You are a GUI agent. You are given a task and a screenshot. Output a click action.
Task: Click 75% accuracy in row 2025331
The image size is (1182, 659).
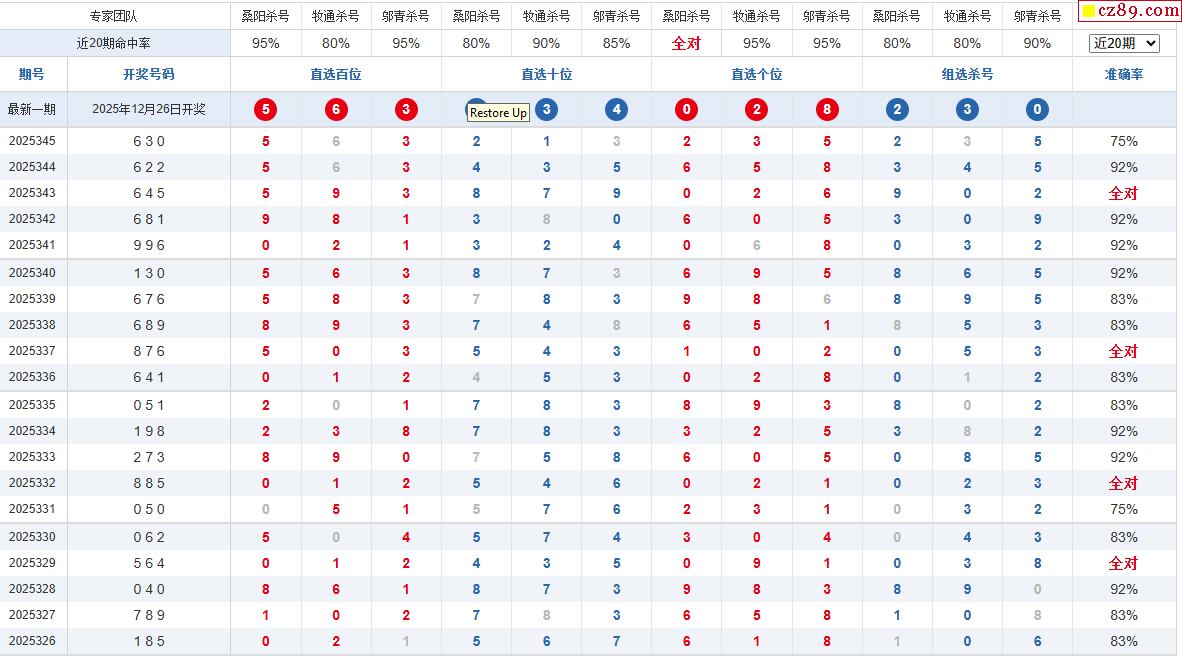(x=1123, y=509)
